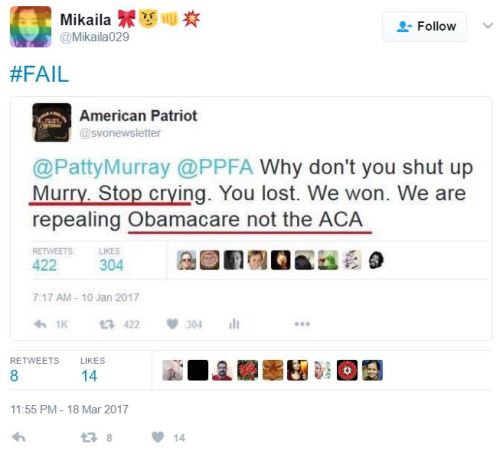
Task: Retweet Mikaila's tweet with 8 retweets
Action: tap(89, 437)
